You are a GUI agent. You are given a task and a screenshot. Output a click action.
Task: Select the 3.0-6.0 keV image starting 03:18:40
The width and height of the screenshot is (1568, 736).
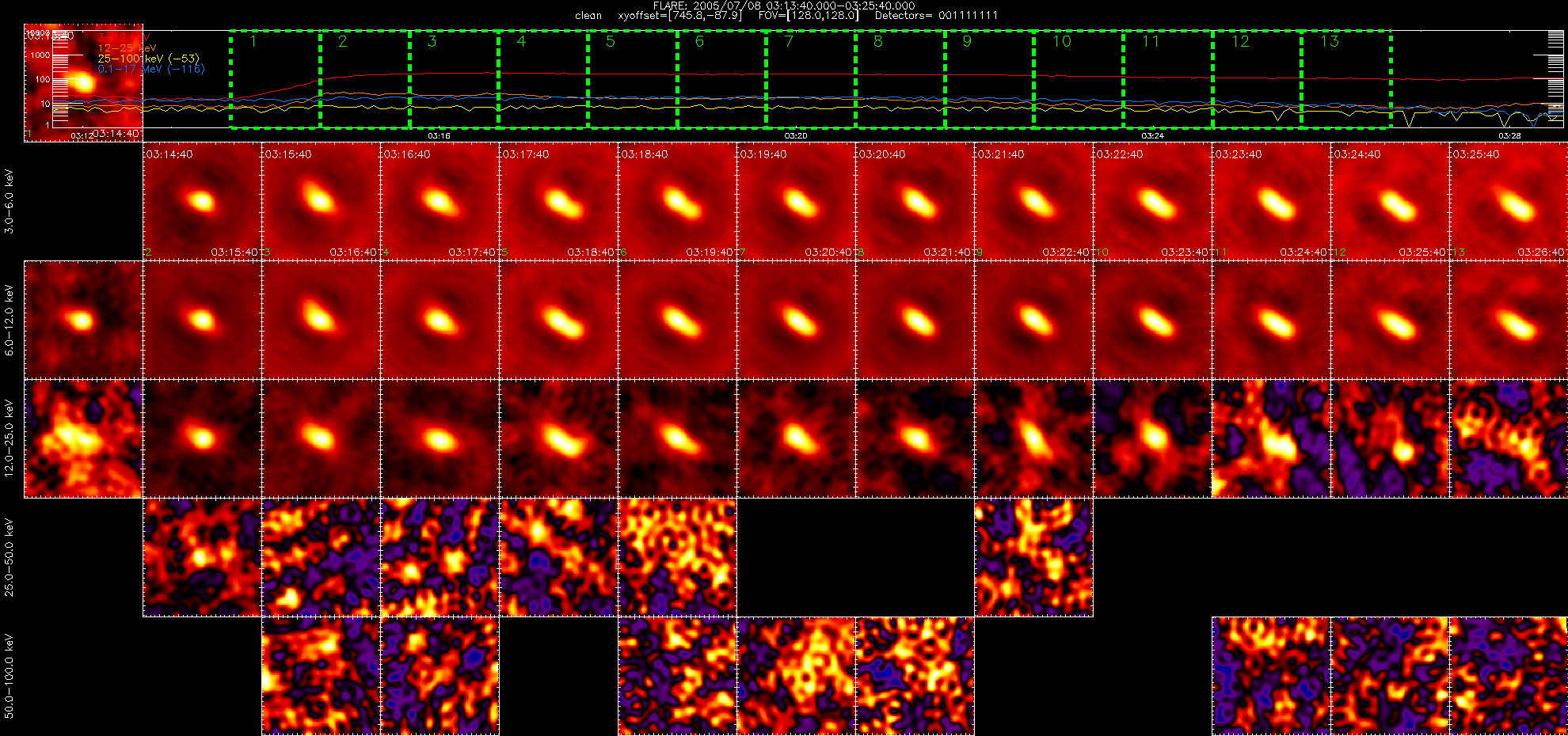pyautogui.click(x=677, y=201)
